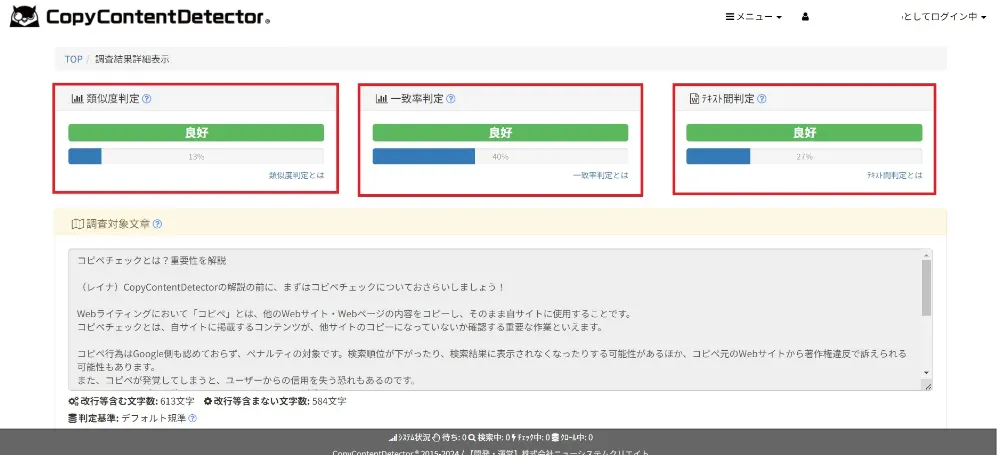Click 584文字 character count value
This screenshot has width=999, height=455.
pos(329,401)
